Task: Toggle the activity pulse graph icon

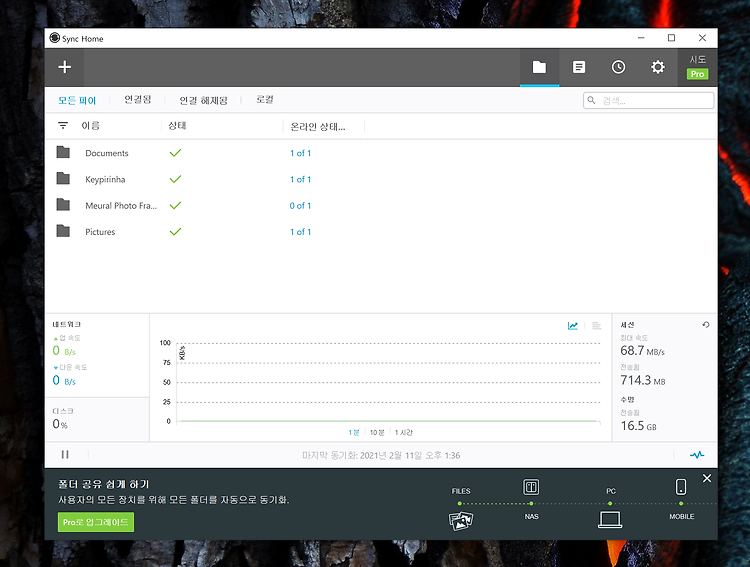Action: point(697,455)
